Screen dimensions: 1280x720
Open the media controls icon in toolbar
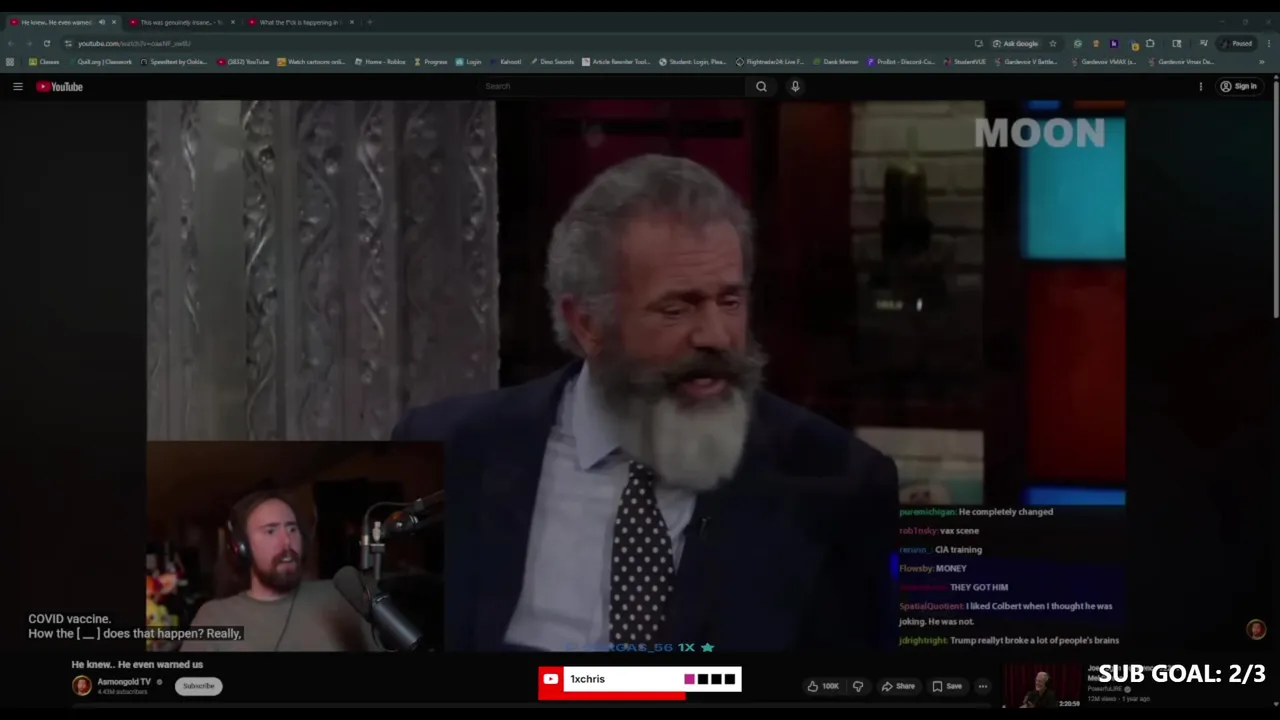coord(1203,44)
